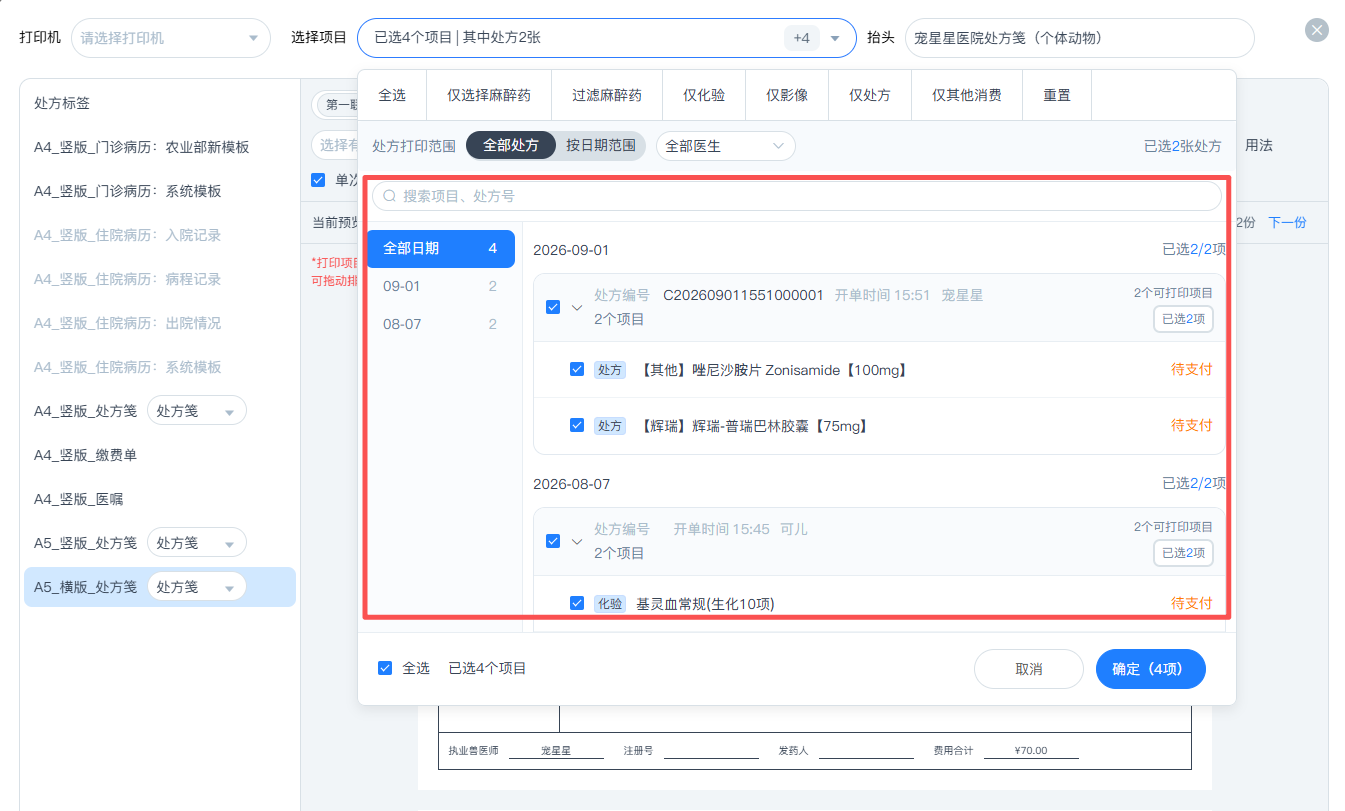Uncheck 辉瑞-普瑞巴林胶囊 item checkbox
The height and width of the screenshot is (811, 1345).
577,425
